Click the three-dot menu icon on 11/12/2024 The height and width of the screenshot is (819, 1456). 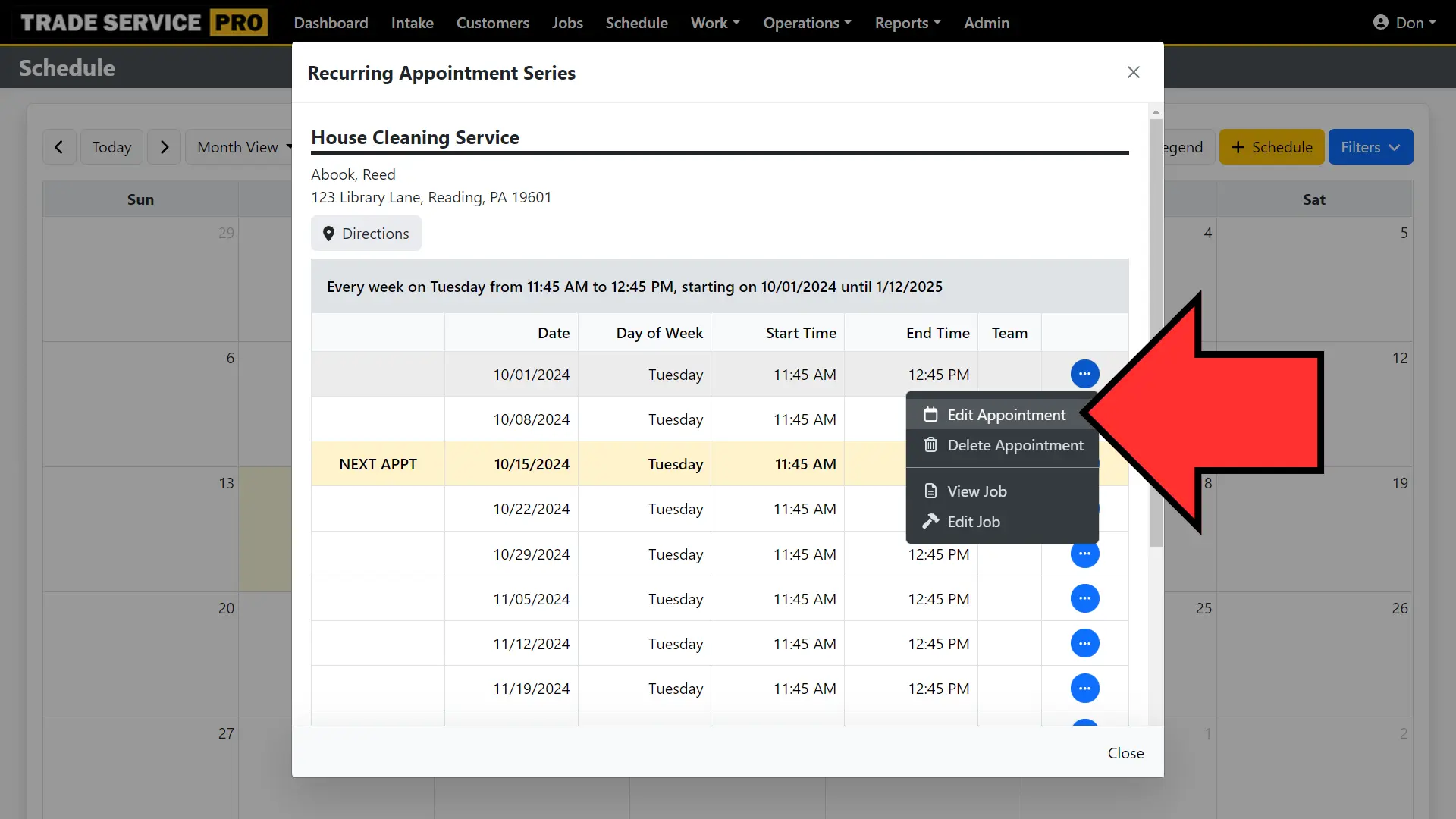point(1084,643)
